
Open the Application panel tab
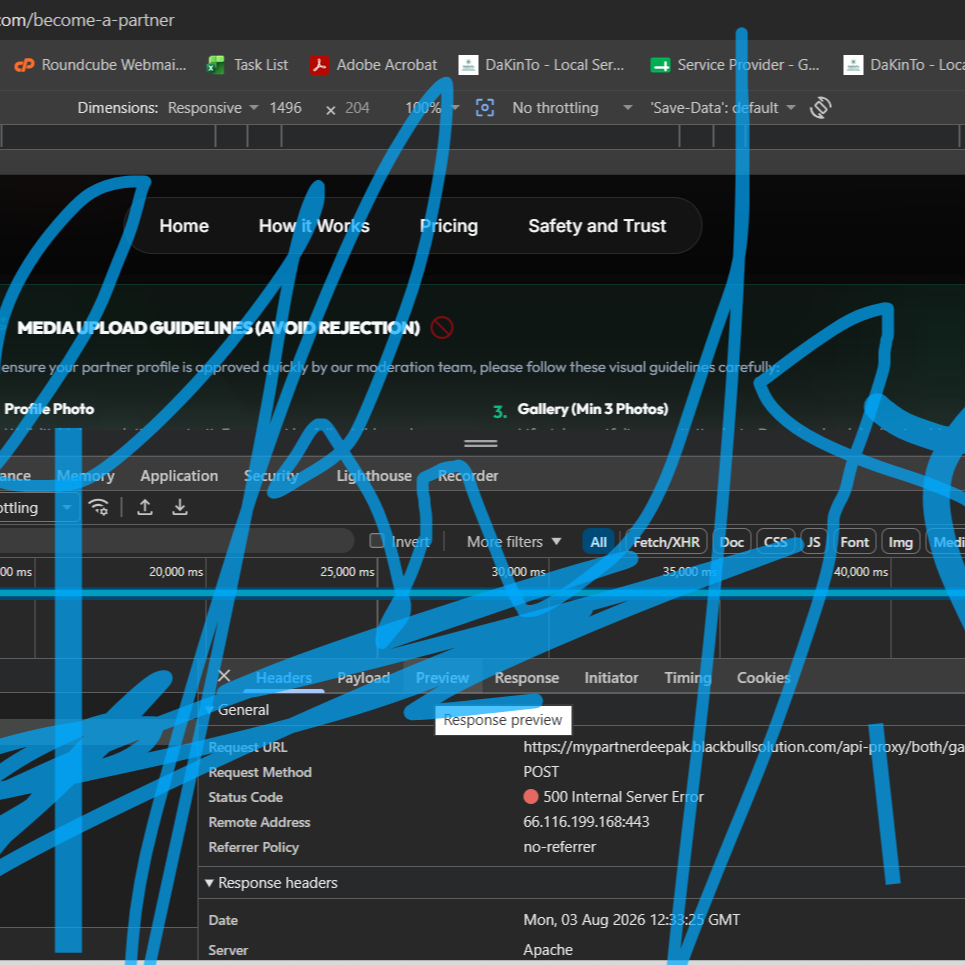click(x=179, y=476)
